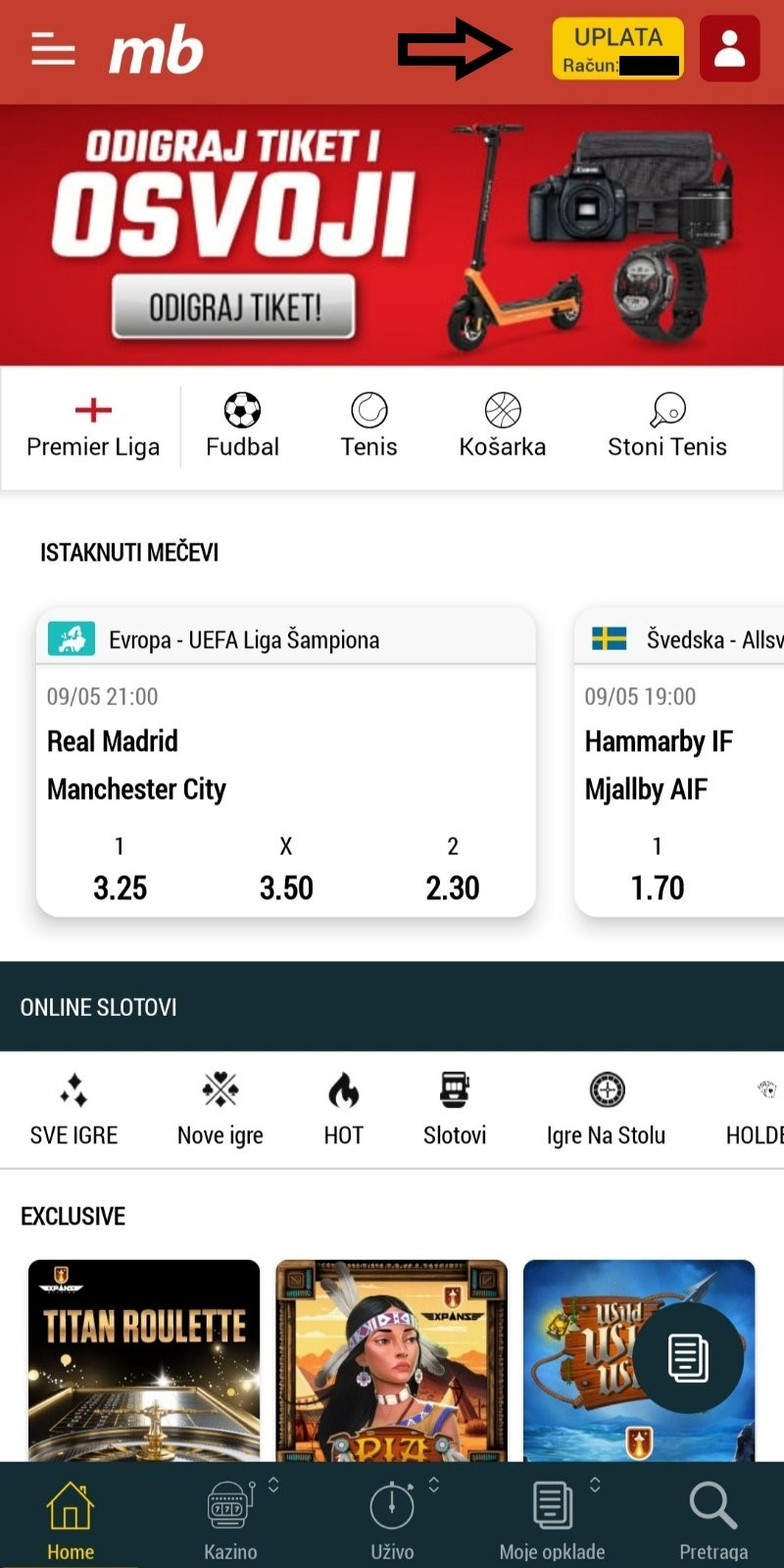Open the floating bet slip icon
The height and width of the screenshot is (1568, 784).
click(x=688, y=1357)
